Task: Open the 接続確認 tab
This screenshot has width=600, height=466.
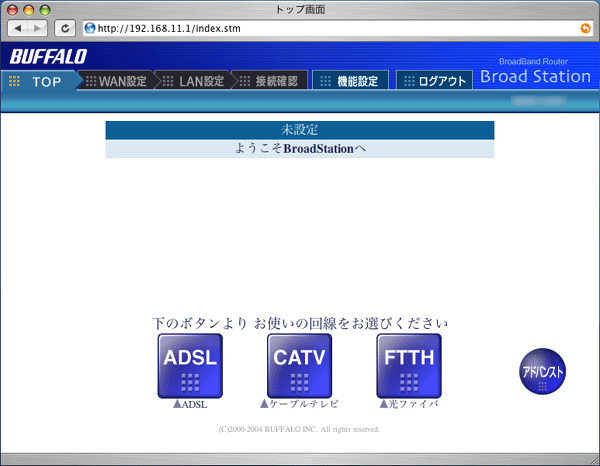Action: point(270,81)
